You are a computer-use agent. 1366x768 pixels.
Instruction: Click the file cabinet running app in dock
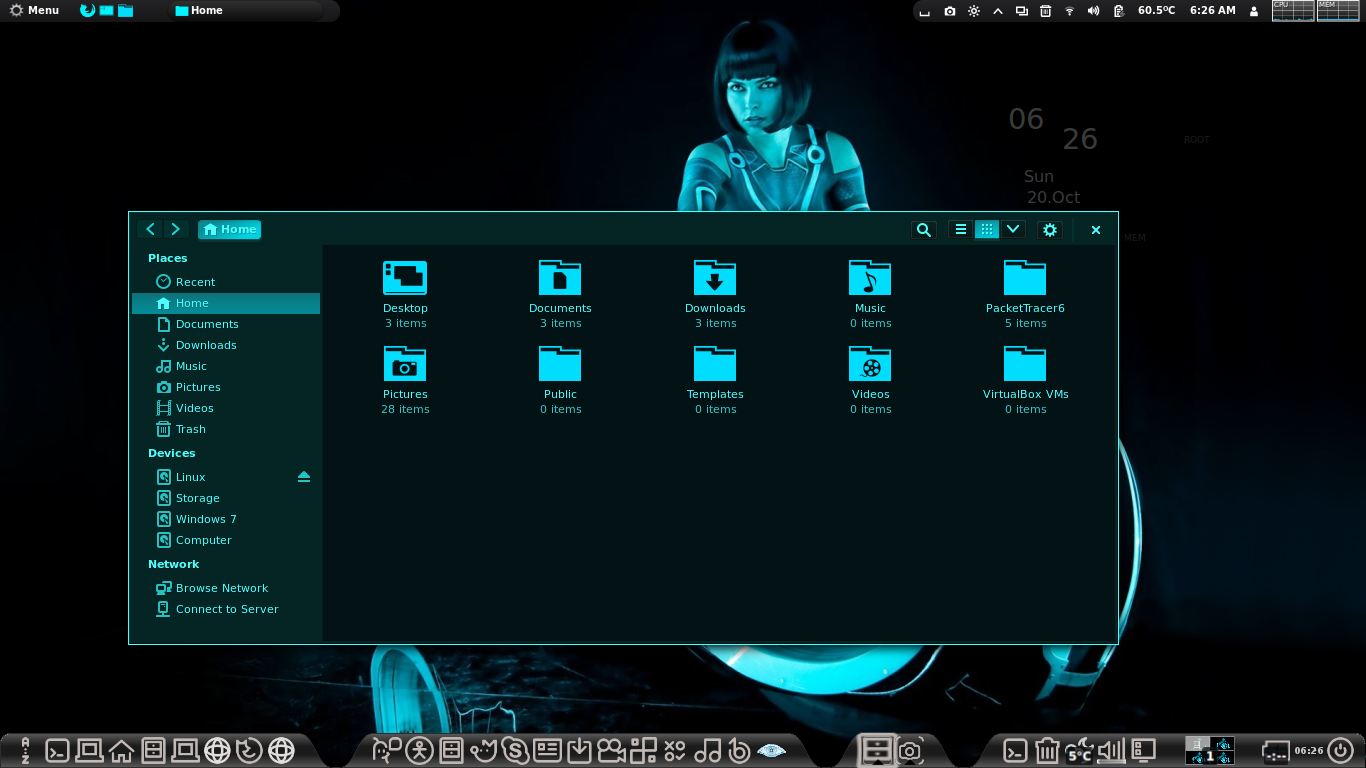[877, 750]
